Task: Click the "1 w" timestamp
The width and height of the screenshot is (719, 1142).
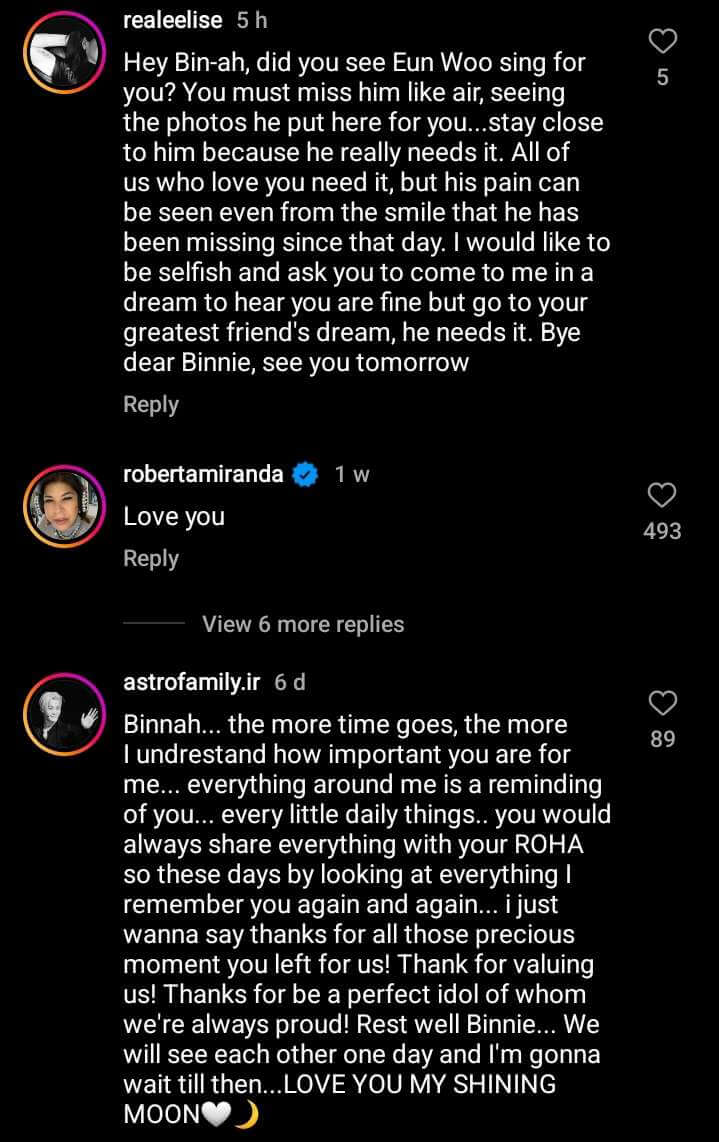Action: (352, 475)
